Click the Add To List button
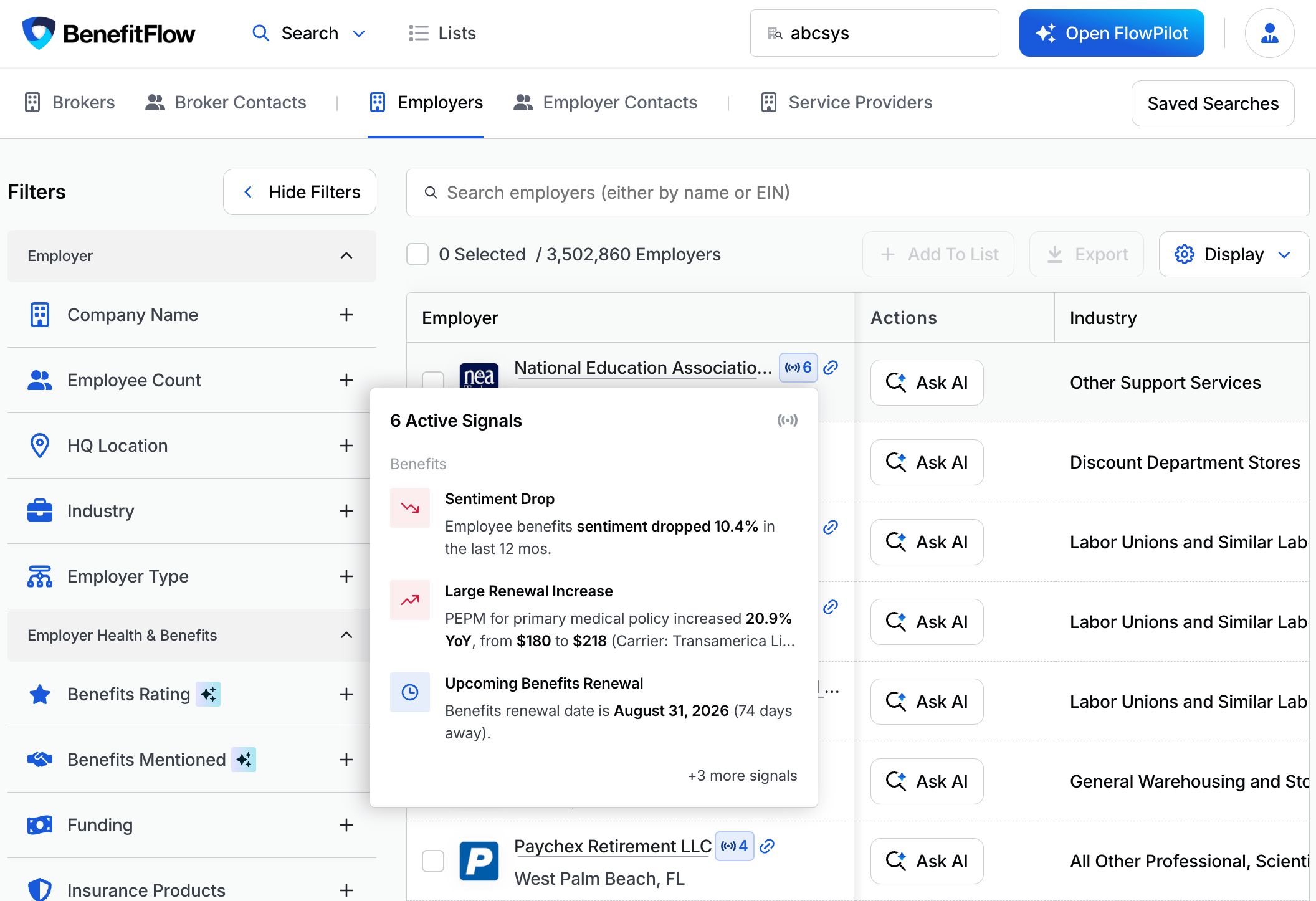The width and height of the screenshot is (1316, 901). [938, 254]
